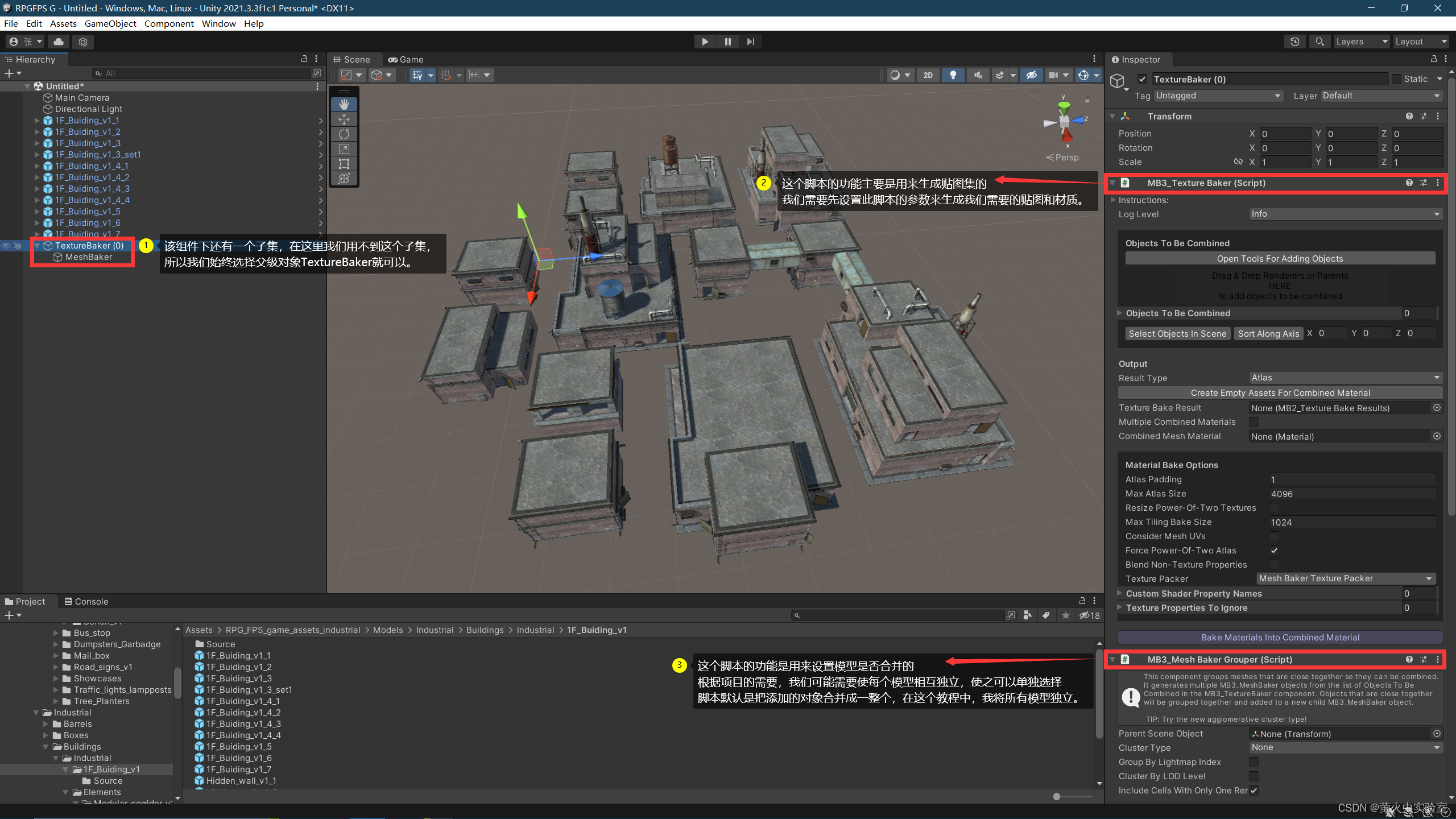Viewport: 1456px width, 819px height.
Task: Toggle scene lighting bulb icon
Action: [953, 75]
